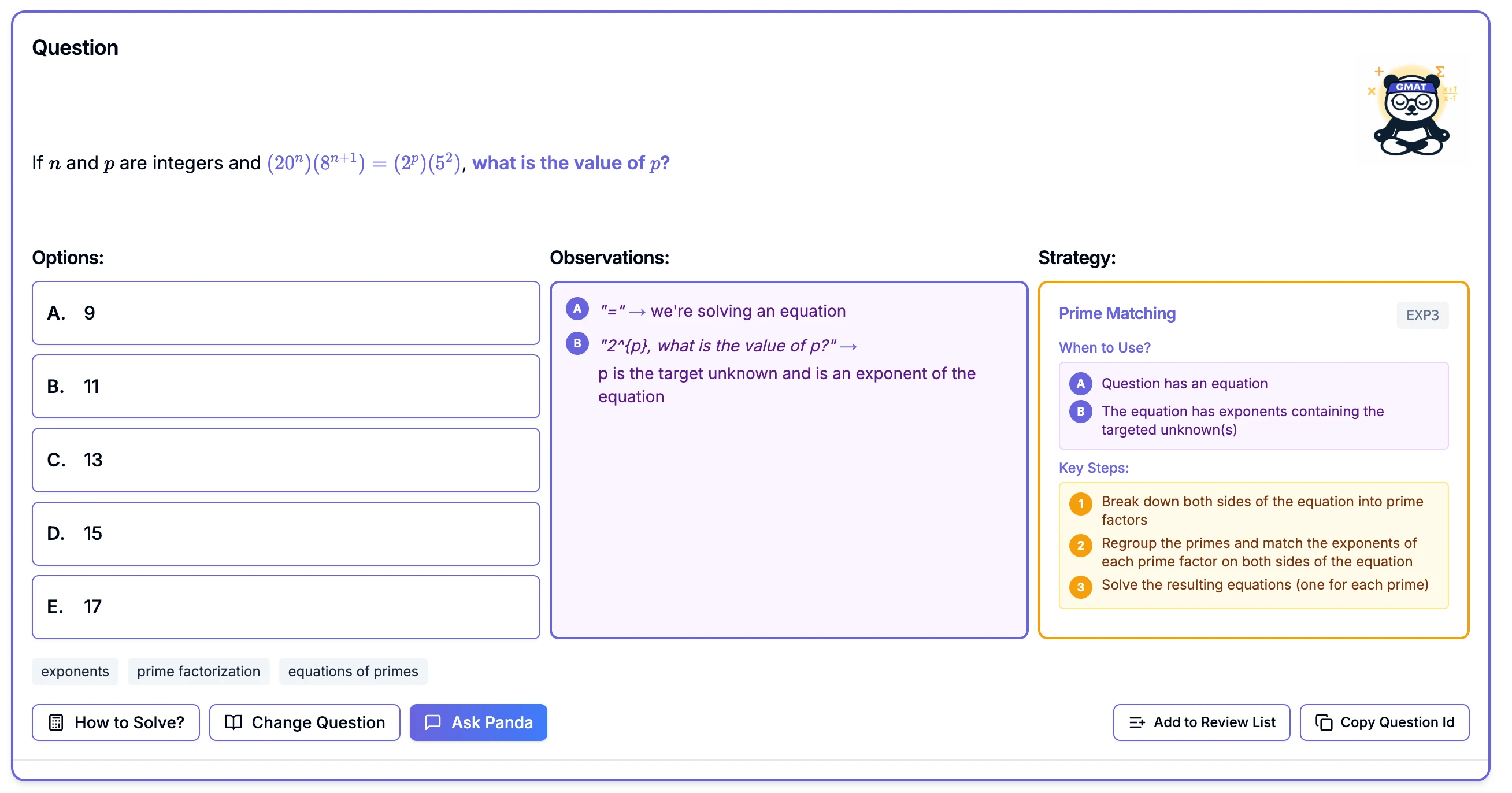The height and width of the screenshot is (793, 1512).
Task: Click the orange step 1 badge in Key Steps
Action: [x=1080, y=503]
